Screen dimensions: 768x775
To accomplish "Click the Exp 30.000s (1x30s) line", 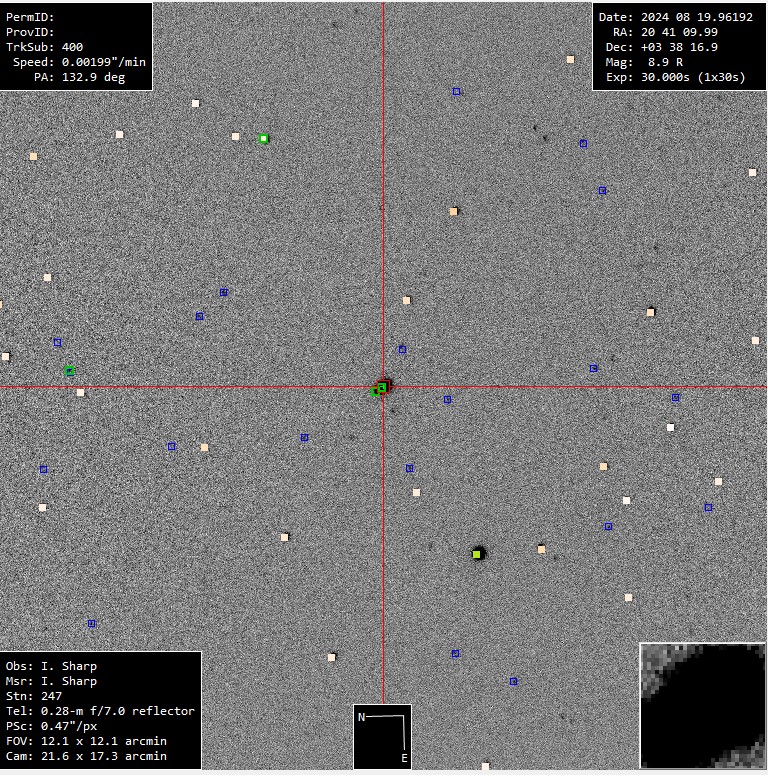I will (676, 77).
